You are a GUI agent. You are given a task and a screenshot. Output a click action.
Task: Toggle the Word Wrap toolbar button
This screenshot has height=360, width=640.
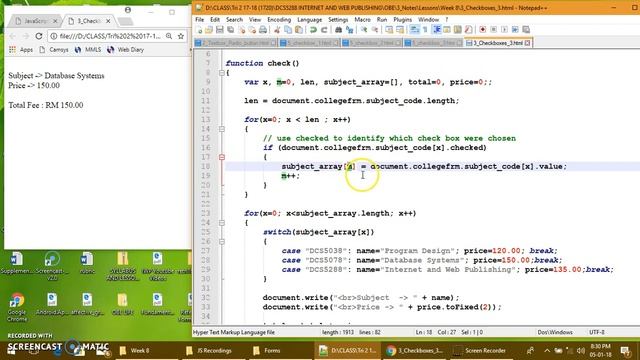414,29
